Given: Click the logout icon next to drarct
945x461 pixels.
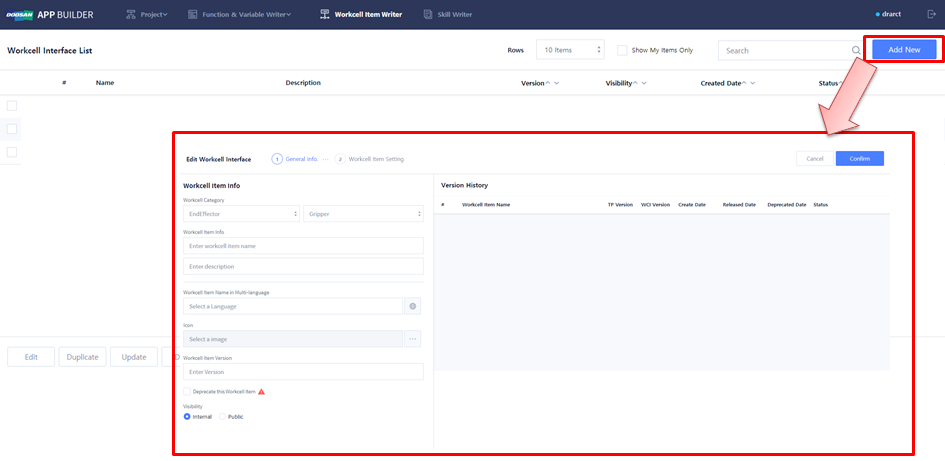Looking at the screenshot, I should pyautogui.click(x=931, y=15).
